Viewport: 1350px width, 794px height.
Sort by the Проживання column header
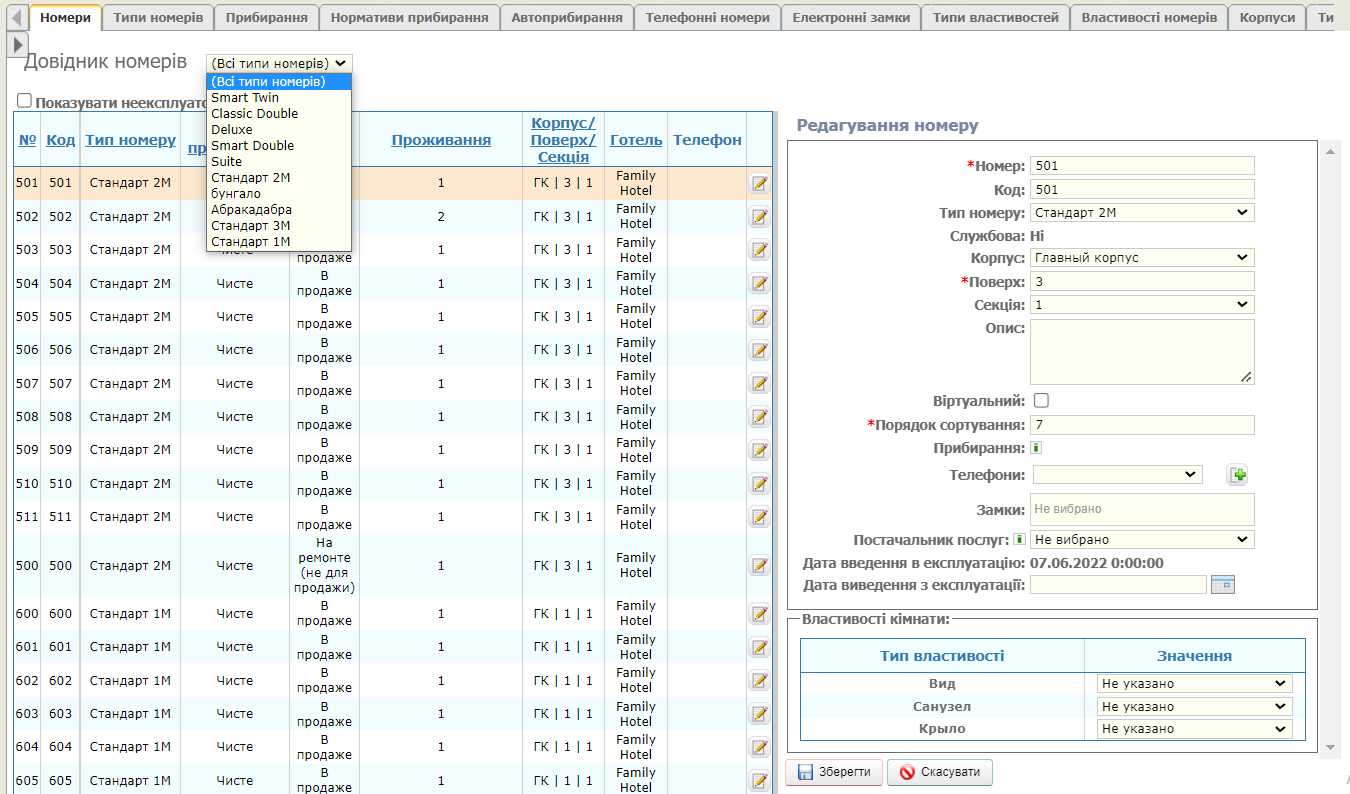click(440, 140)
